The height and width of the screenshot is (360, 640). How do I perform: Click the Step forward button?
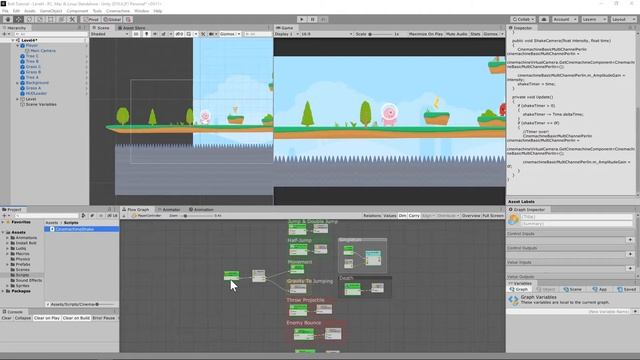click(323, 19)
